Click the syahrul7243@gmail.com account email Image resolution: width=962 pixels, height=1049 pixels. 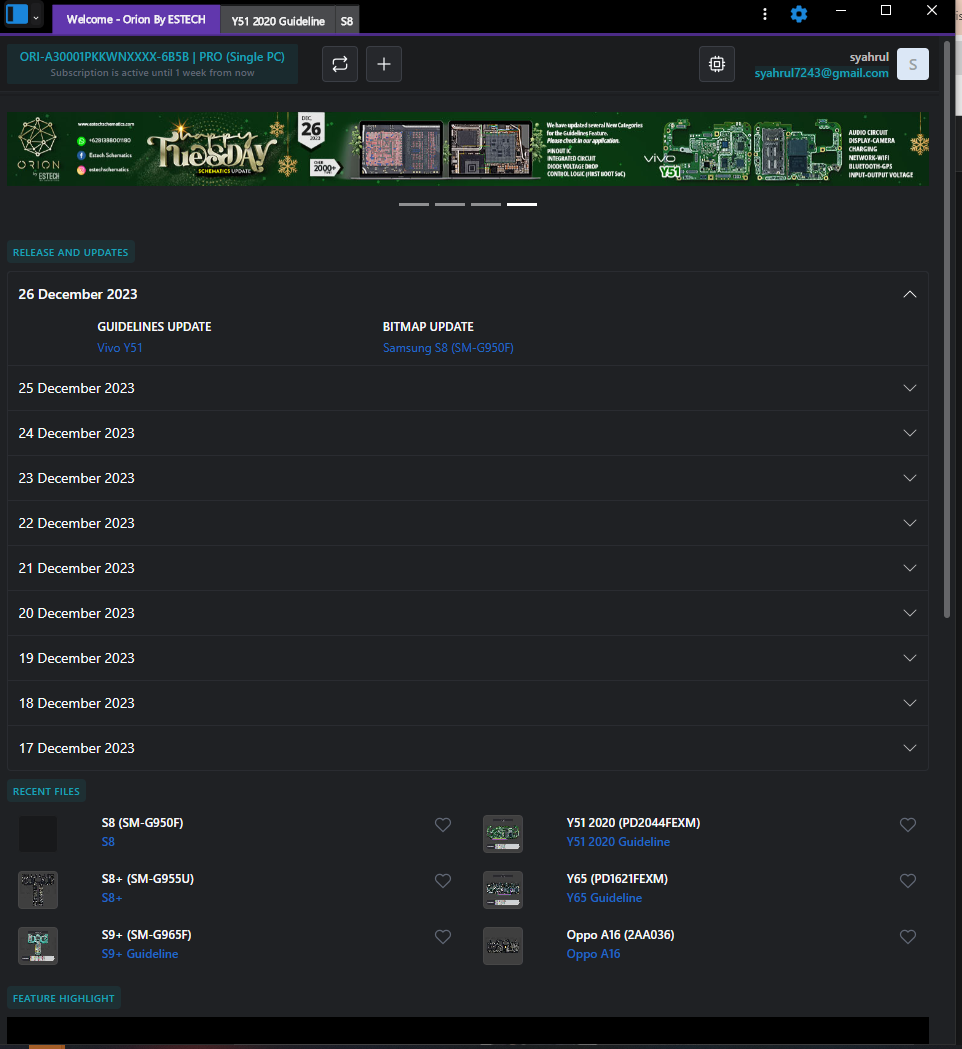pos(822,73)
